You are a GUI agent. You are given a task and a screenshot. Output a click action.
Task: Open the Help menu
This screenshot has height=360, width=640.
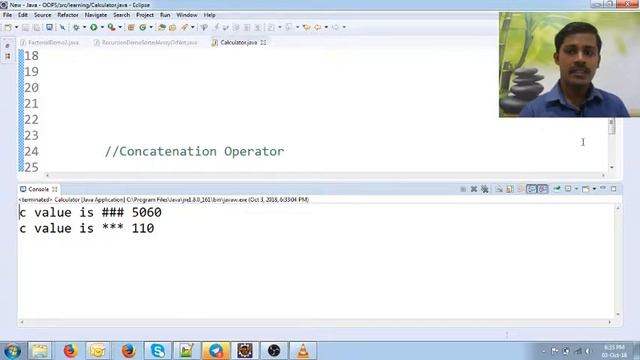click(209, 15)
